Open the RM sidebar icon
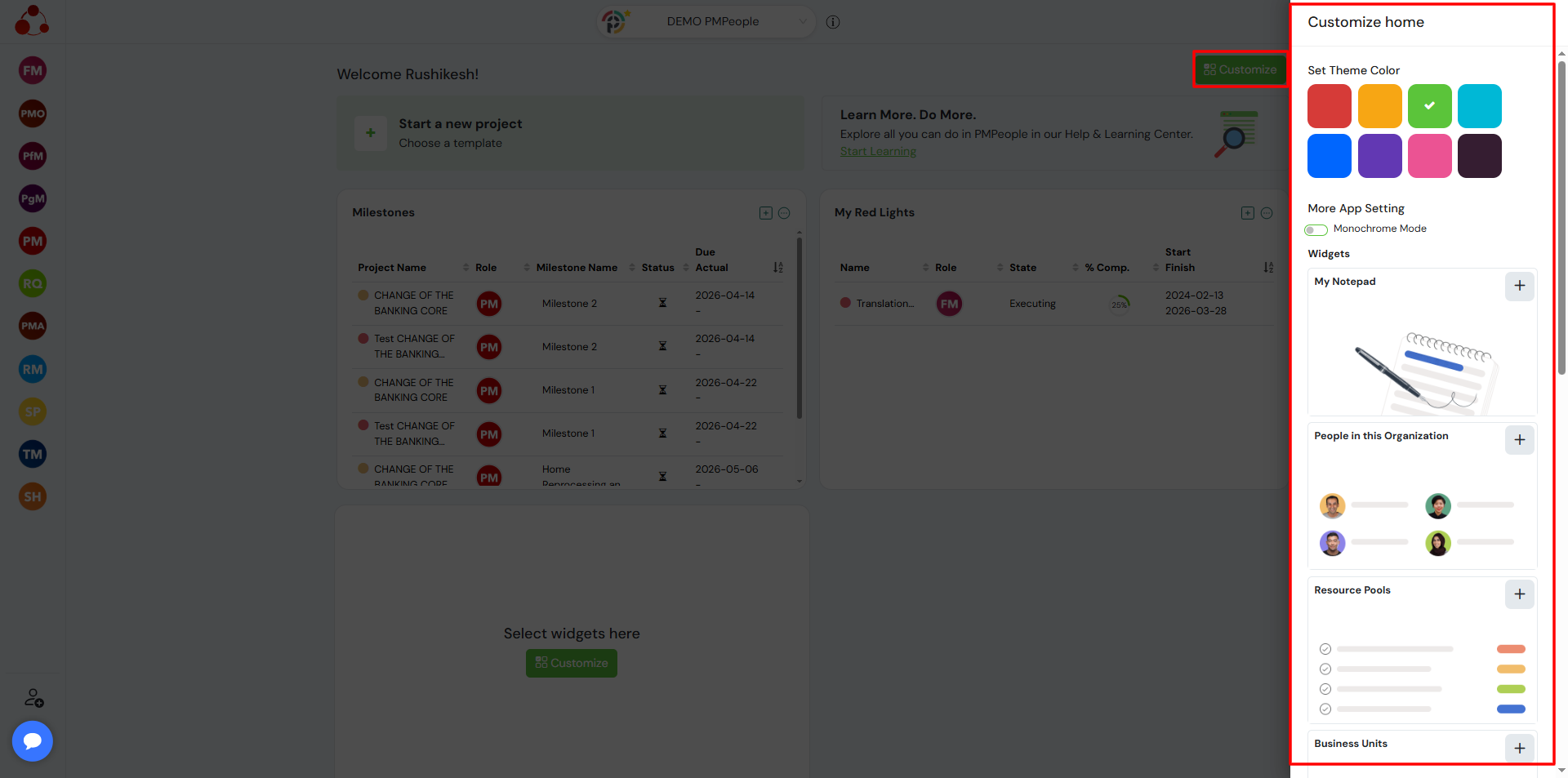 (33, 369)
